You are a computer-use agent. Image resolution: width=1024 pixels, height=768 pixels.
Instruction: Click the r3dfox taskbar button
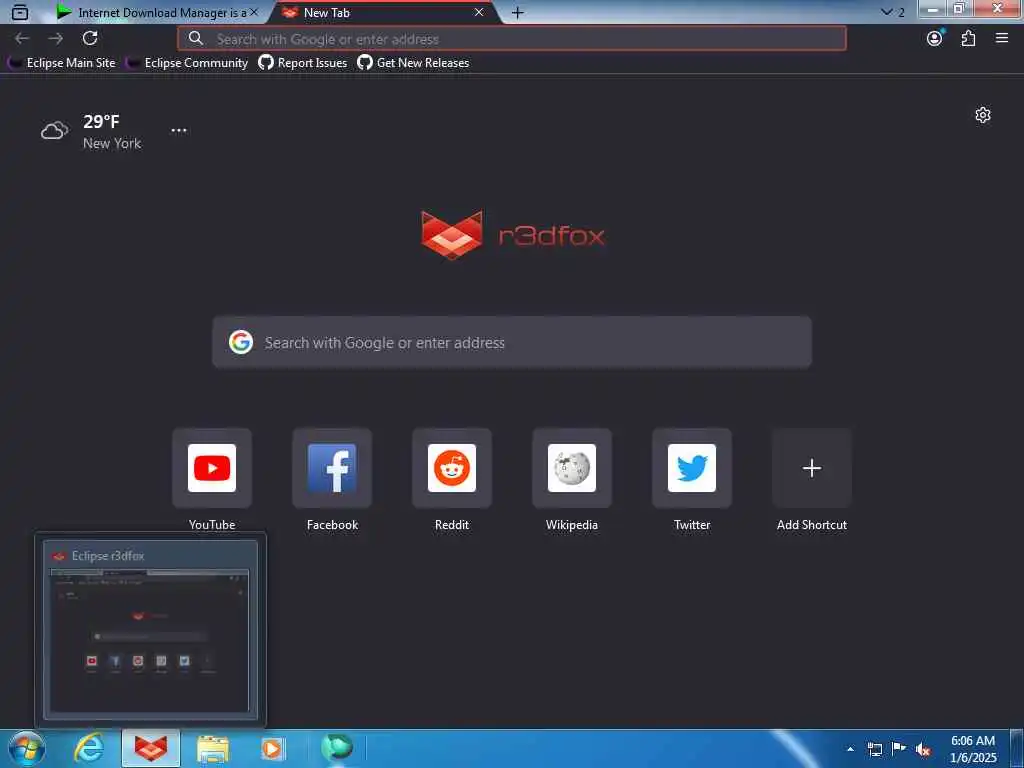[x=151, y=749]
